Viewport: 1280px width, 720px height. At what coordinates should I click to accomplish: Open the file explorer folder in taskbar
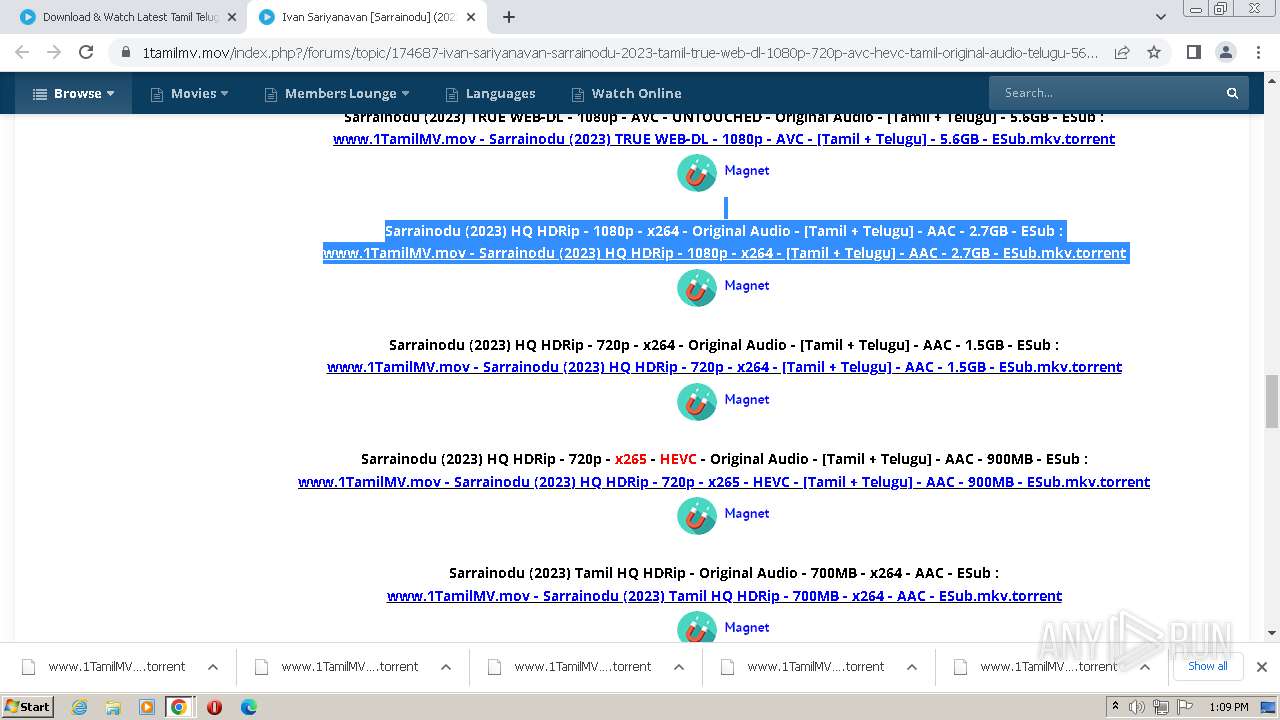(x=113, y=707)
